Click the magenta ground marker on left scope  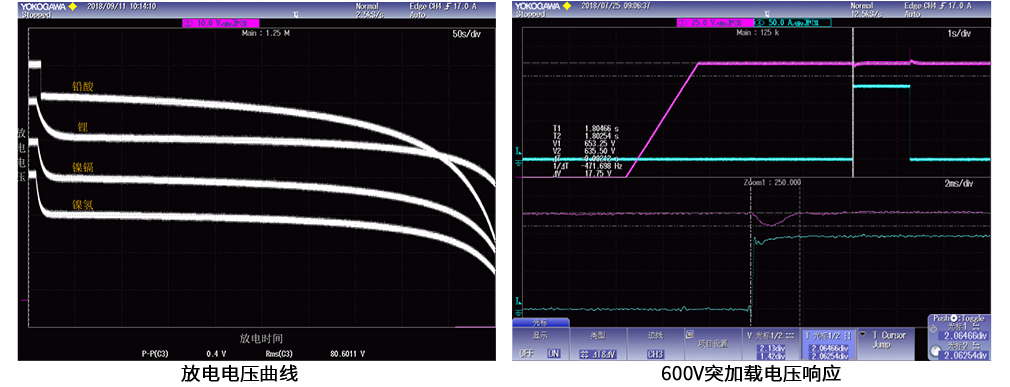click(25, 299)
